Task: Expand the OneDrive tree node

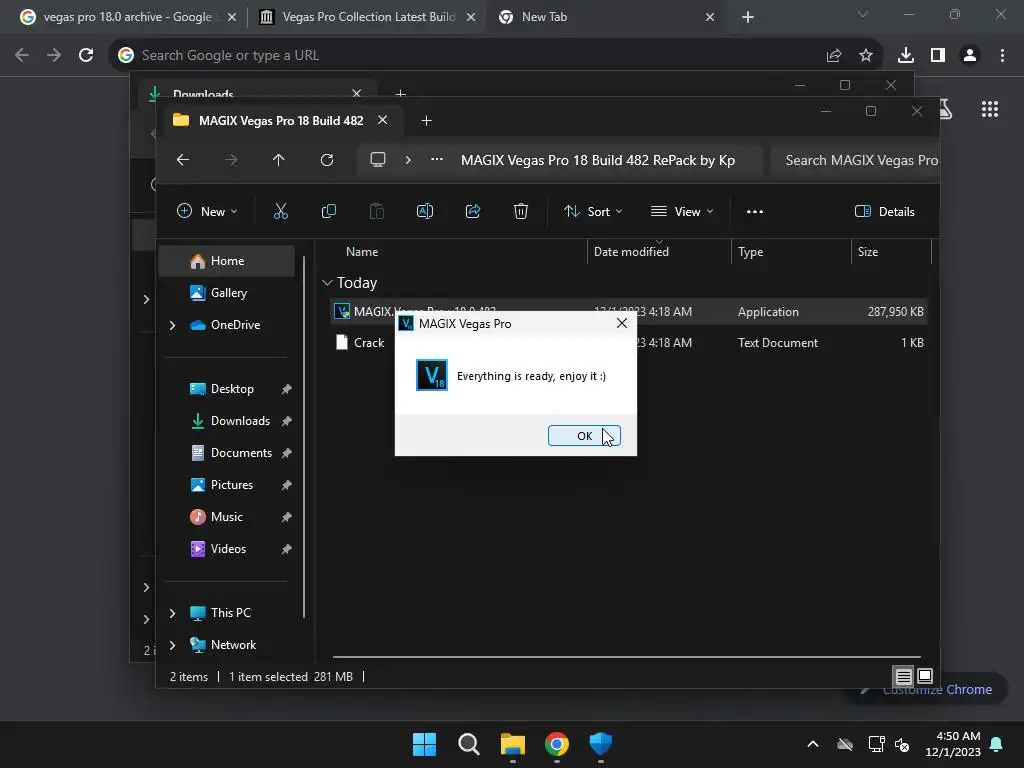Action: coord(172,325)
